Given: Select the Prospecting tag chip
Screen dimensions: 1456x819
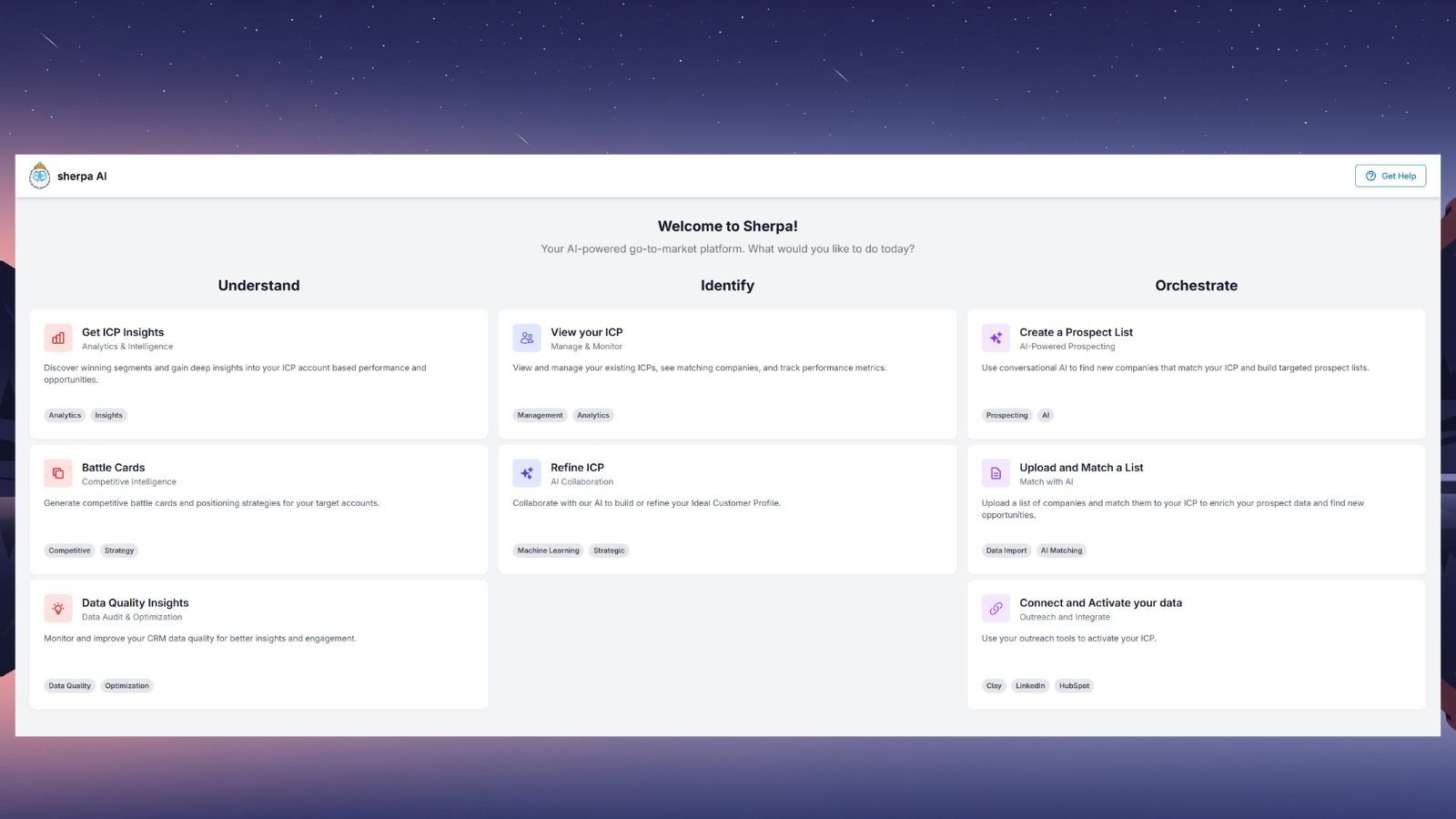Looking at the screenshot, I should tap(1006, 415).
